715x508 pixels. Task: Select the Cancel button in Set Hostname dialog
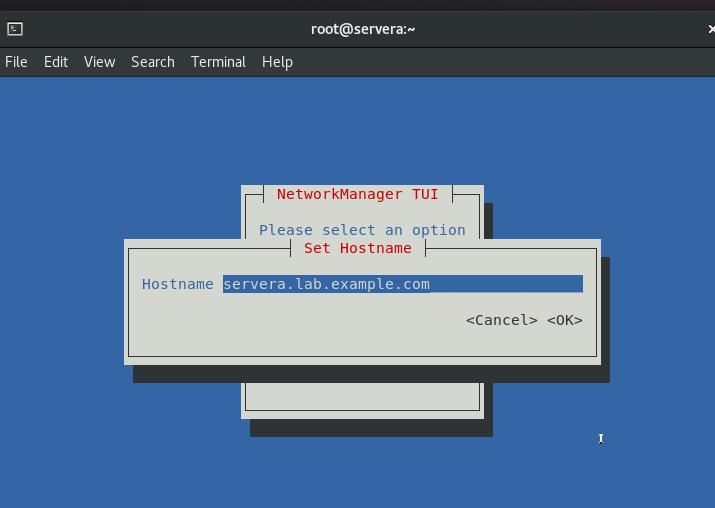pos(502,320)
